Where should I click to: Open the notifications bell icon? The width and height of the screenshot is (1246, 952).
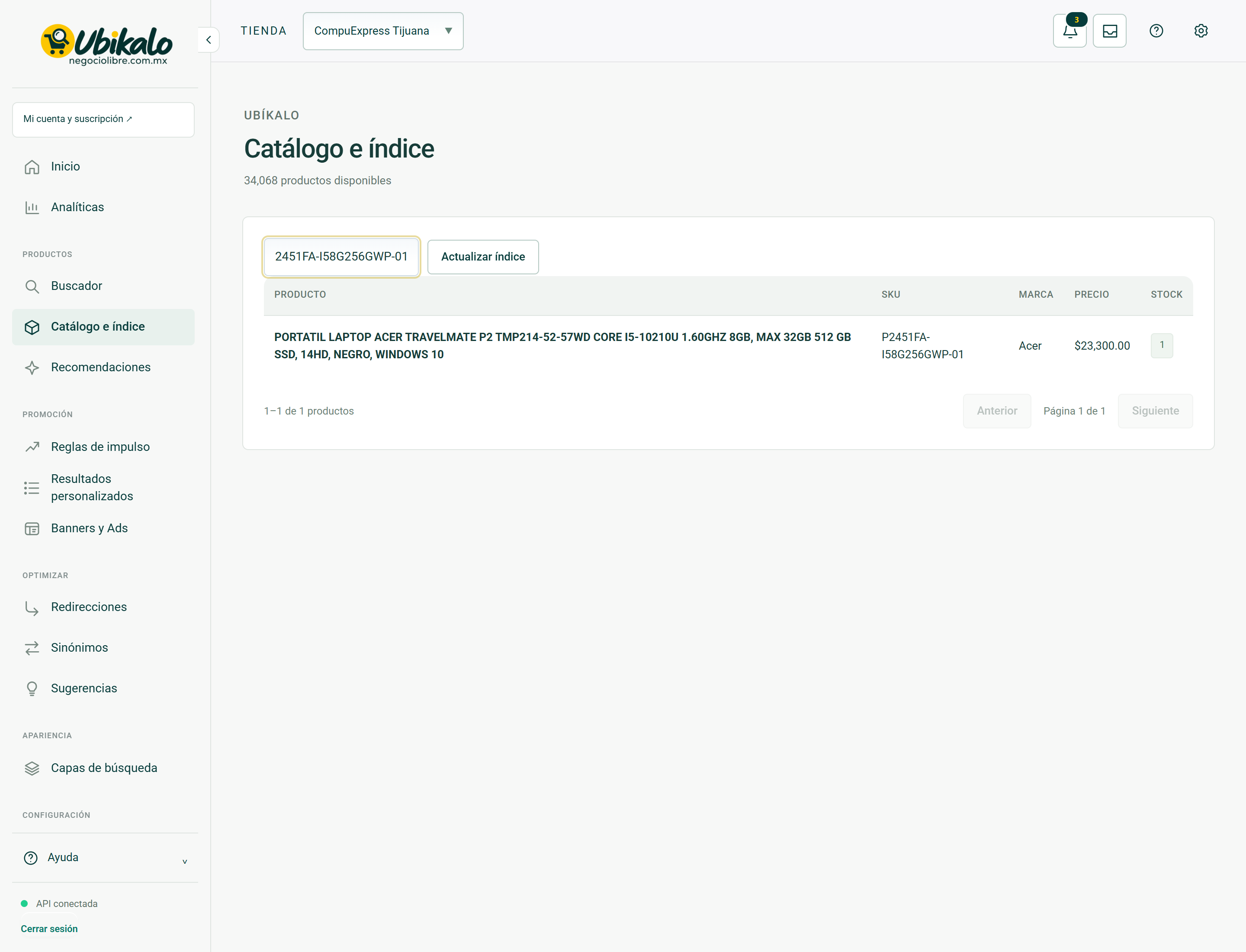[1069, 31]
